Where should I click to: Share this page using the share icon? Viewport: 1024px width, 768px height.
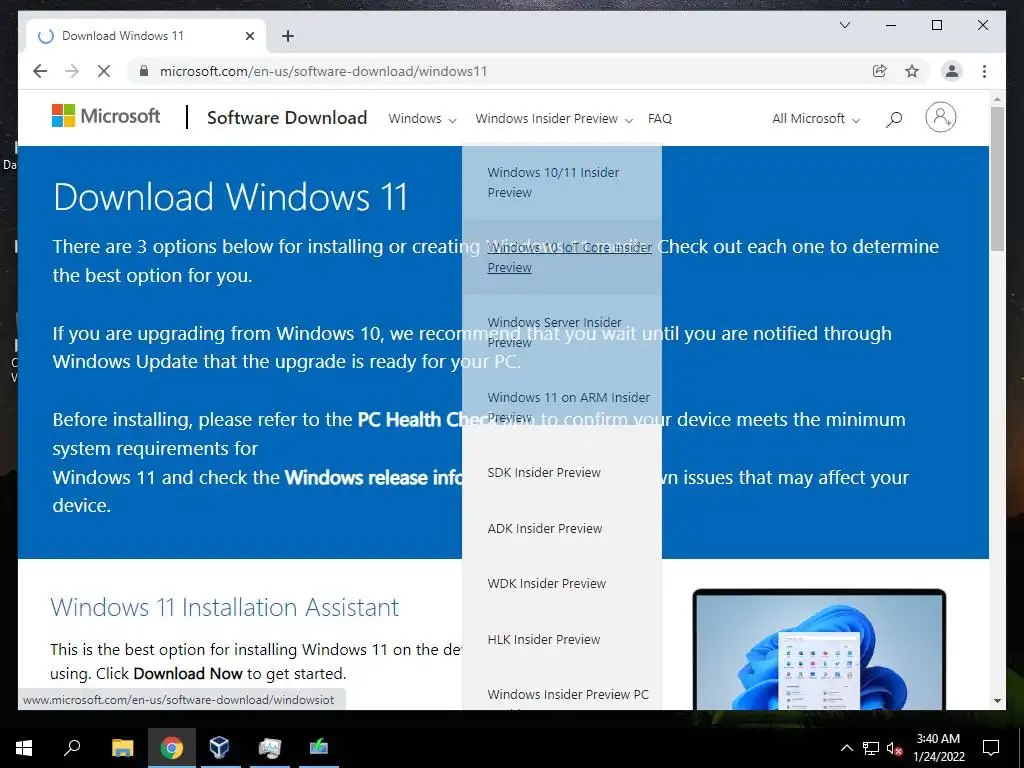pos(880,71)
